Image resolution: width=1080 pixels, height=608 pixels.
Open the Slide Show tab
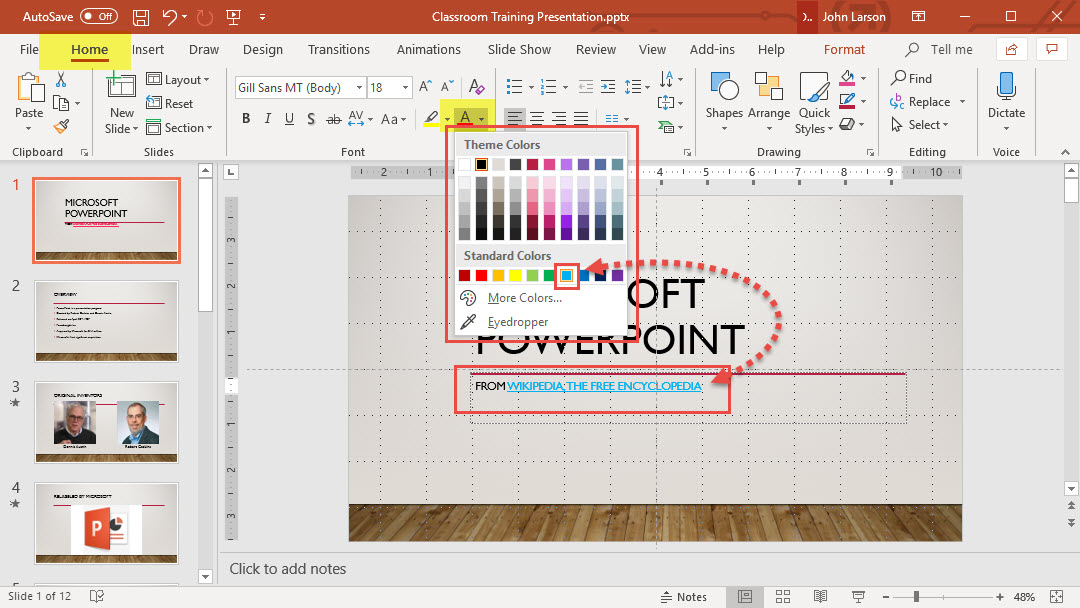pos(519,49)
